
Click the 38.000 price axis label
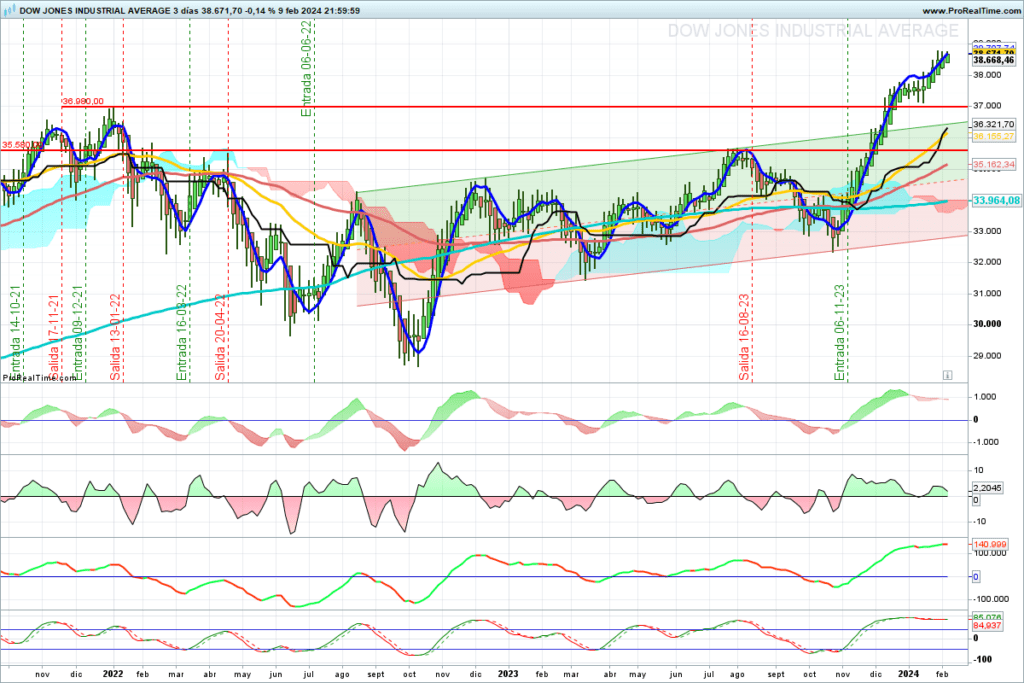[x=987, y=75]
